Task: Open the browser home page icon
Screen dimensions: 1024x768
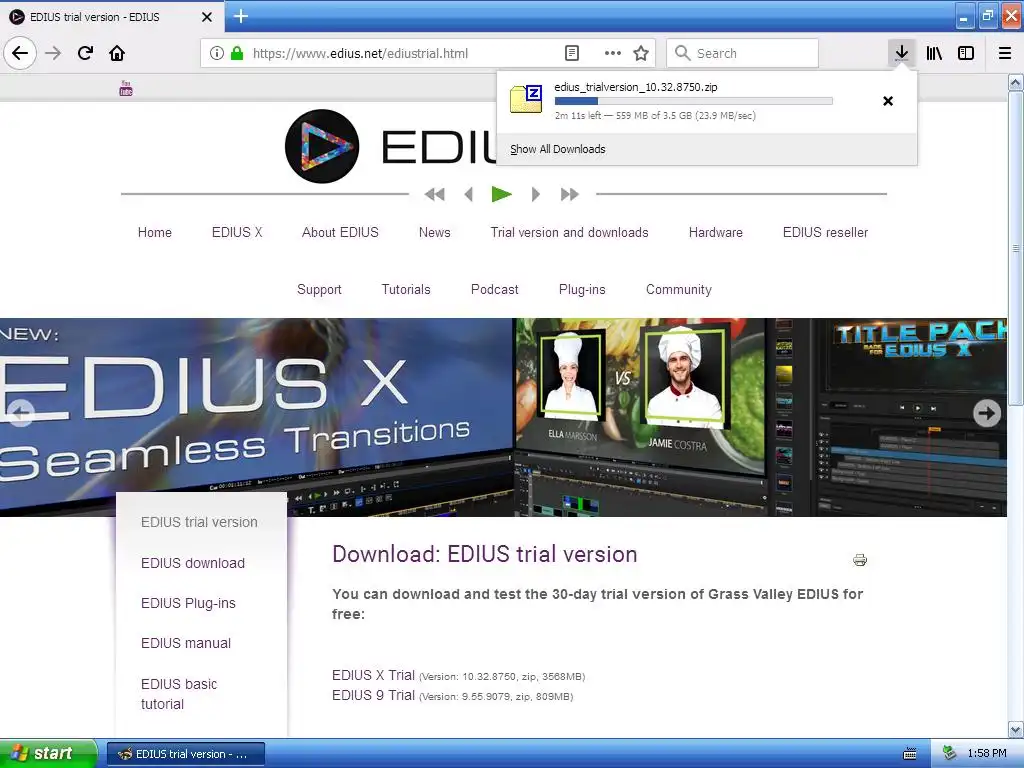Action: [117, 53]
